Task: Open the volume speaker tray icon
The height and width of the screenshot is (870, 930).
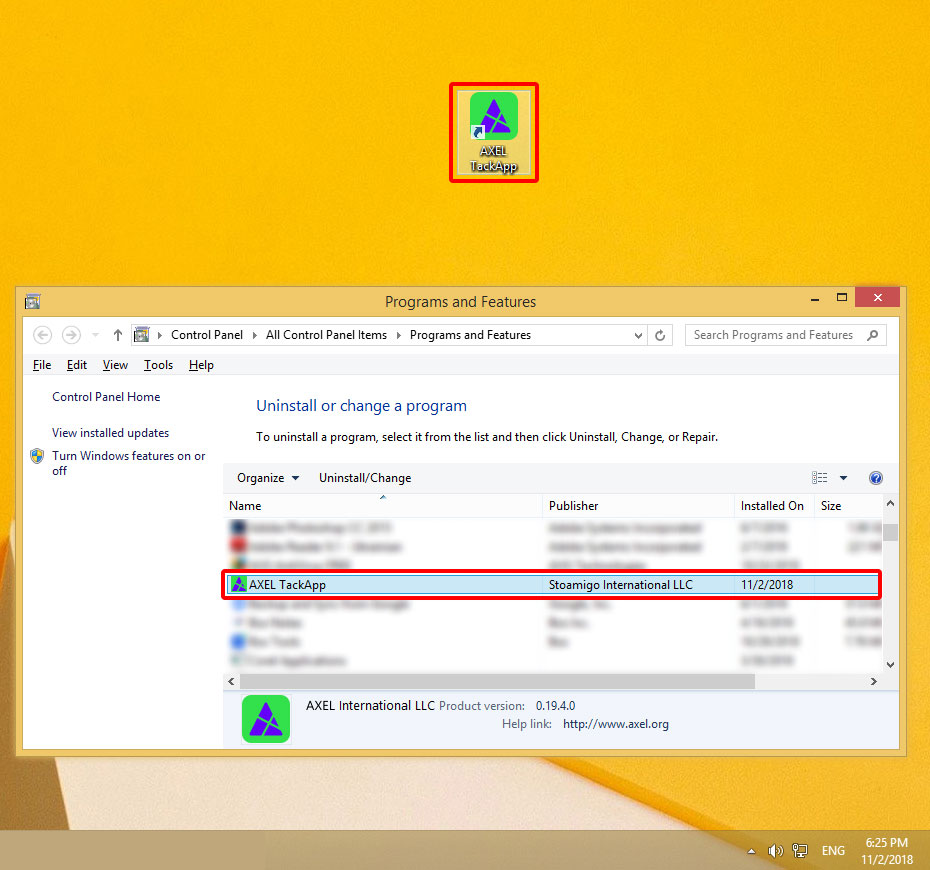Action: coord(775,851)
